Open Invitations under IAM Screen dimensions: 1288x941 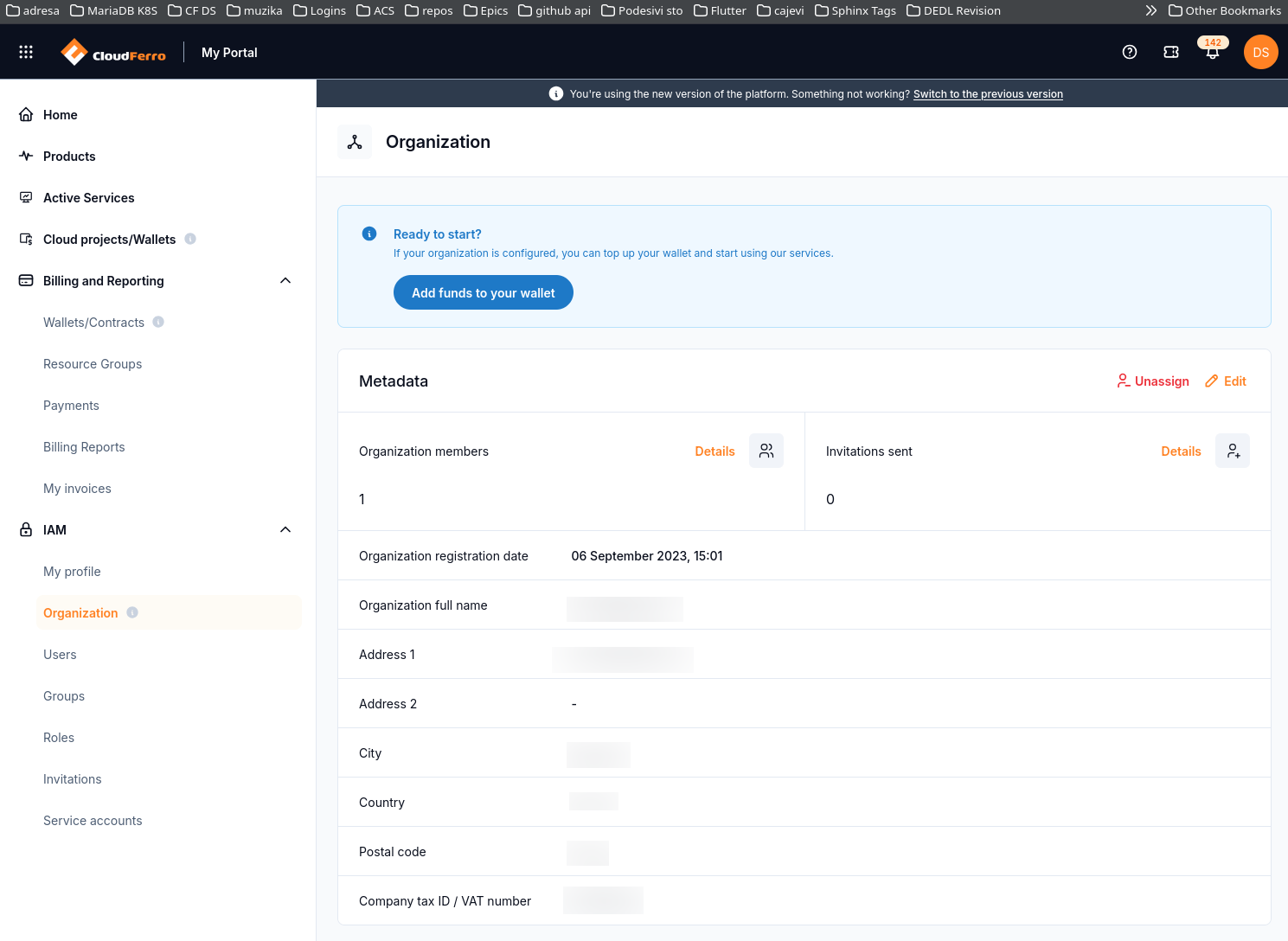click(73, 778)
